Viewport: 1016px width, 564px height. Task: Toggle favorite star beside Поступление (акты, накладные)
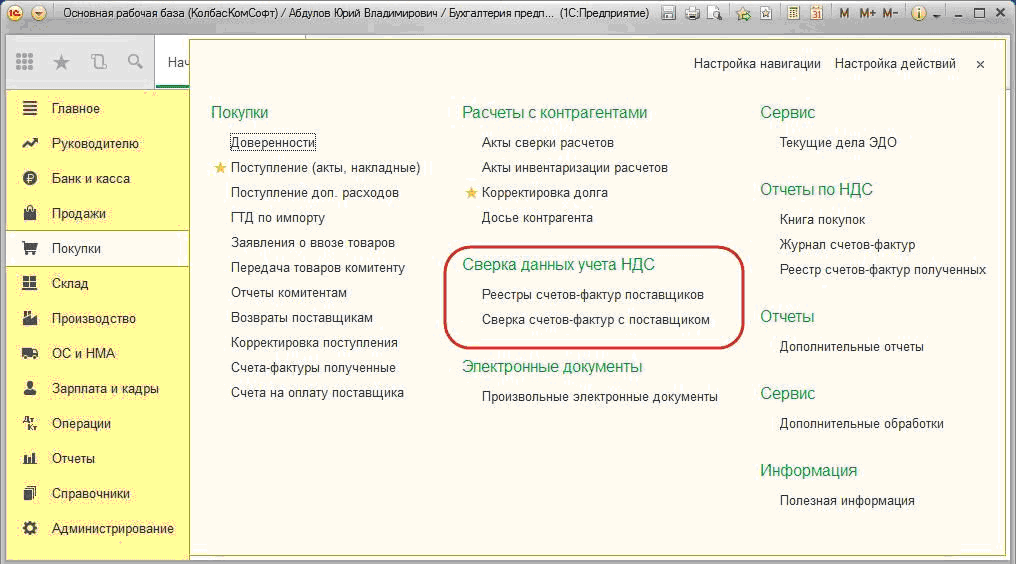pos(220,168)
